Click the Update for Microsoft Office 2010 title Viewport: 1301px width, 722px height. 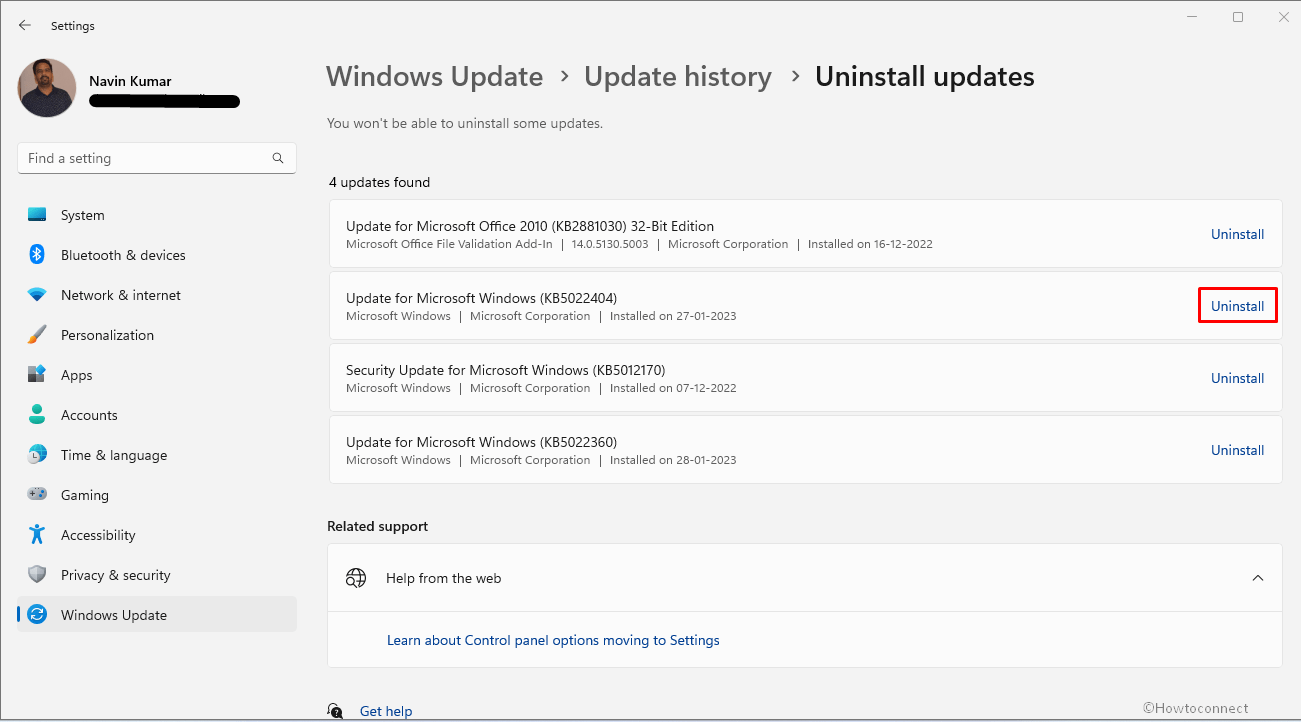point(530,226)
